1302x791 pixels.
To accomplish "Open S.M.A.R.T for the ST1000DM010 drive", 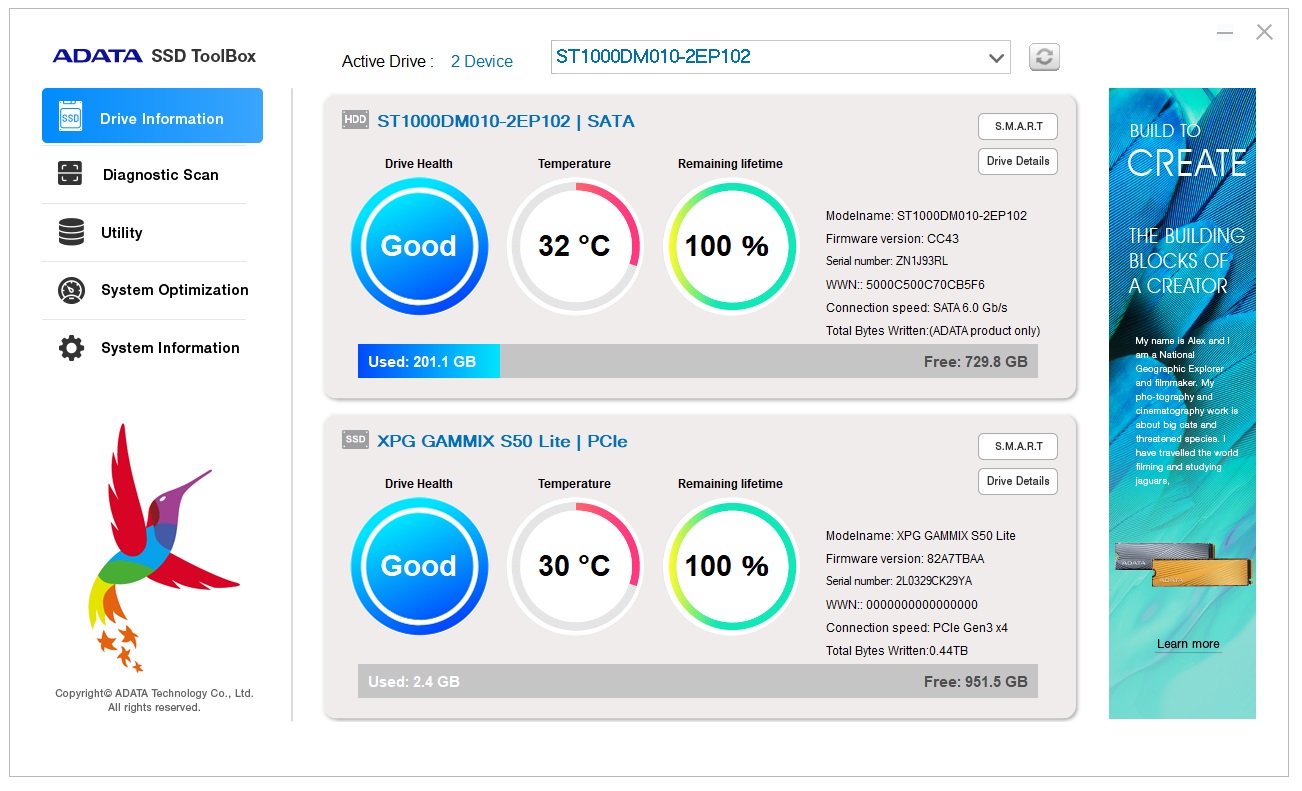I will [1017, 127].
